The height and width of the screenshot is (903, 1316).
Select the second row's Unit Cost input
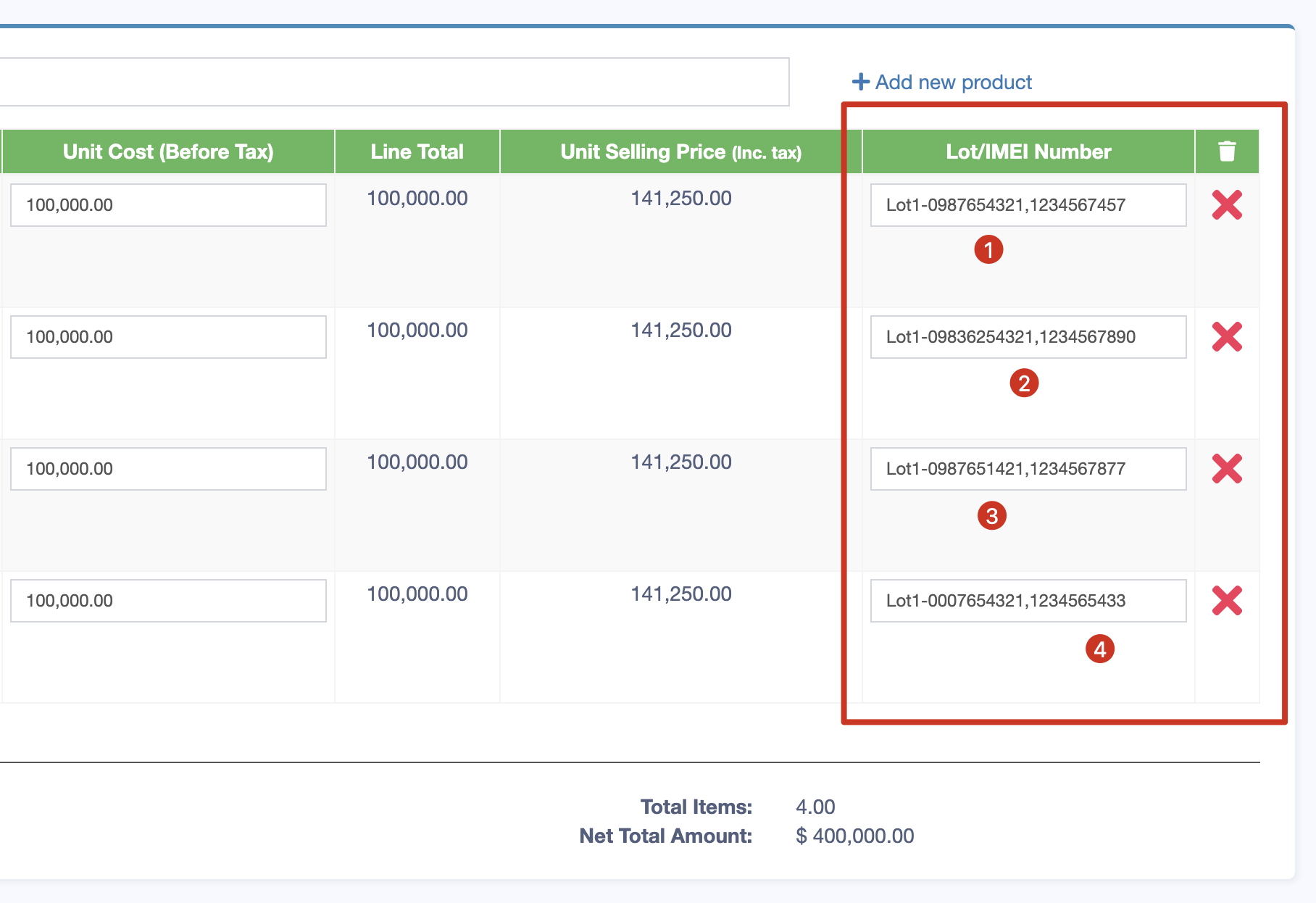pos(168,337)
